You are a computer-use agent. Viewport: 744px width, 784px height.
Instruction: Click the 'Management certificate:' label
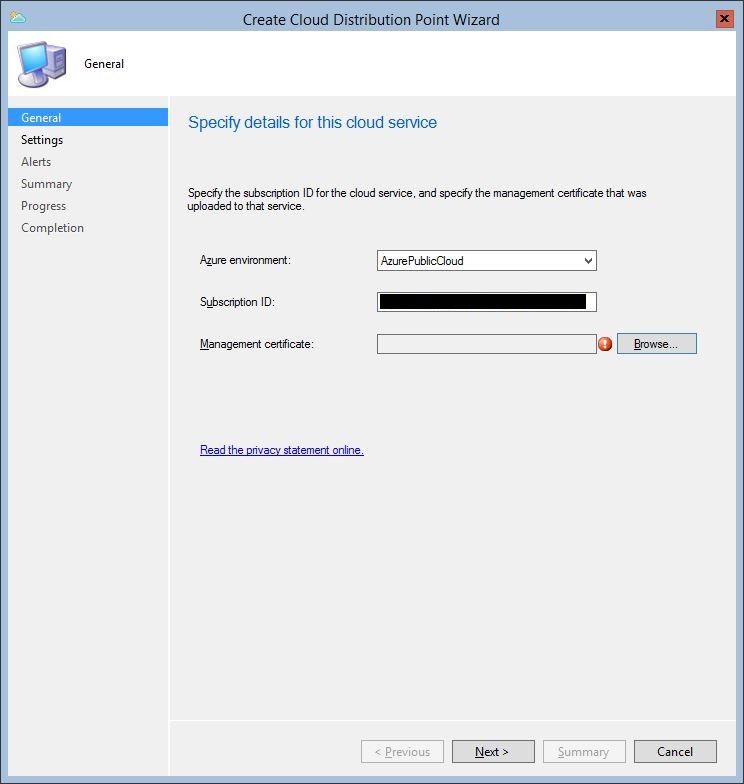[x=256, y=344]
